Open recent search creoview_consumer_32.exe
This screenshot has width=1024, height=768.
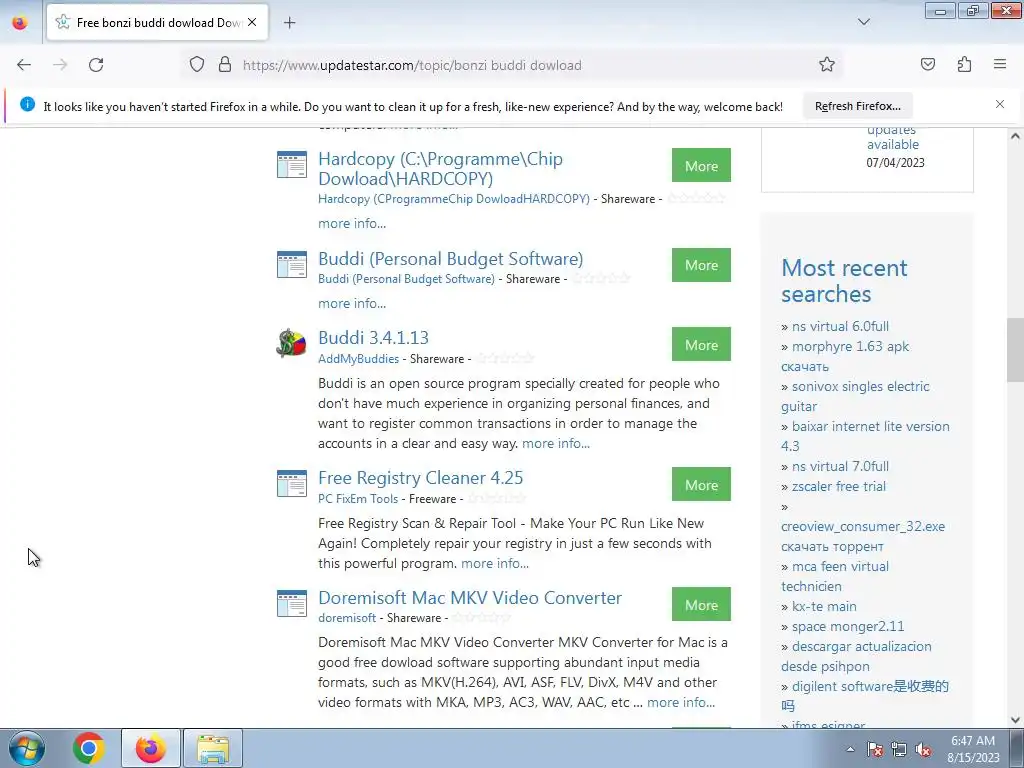point(863,536)
